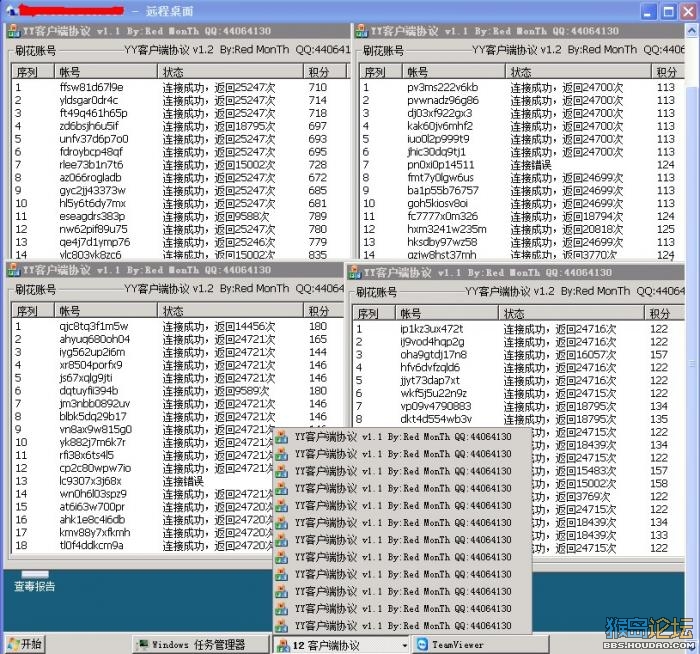Click the bottom-left YY客户端协议 window title icon
The width and height of the screenshot is (700, 654).
(x=14, y=270)
